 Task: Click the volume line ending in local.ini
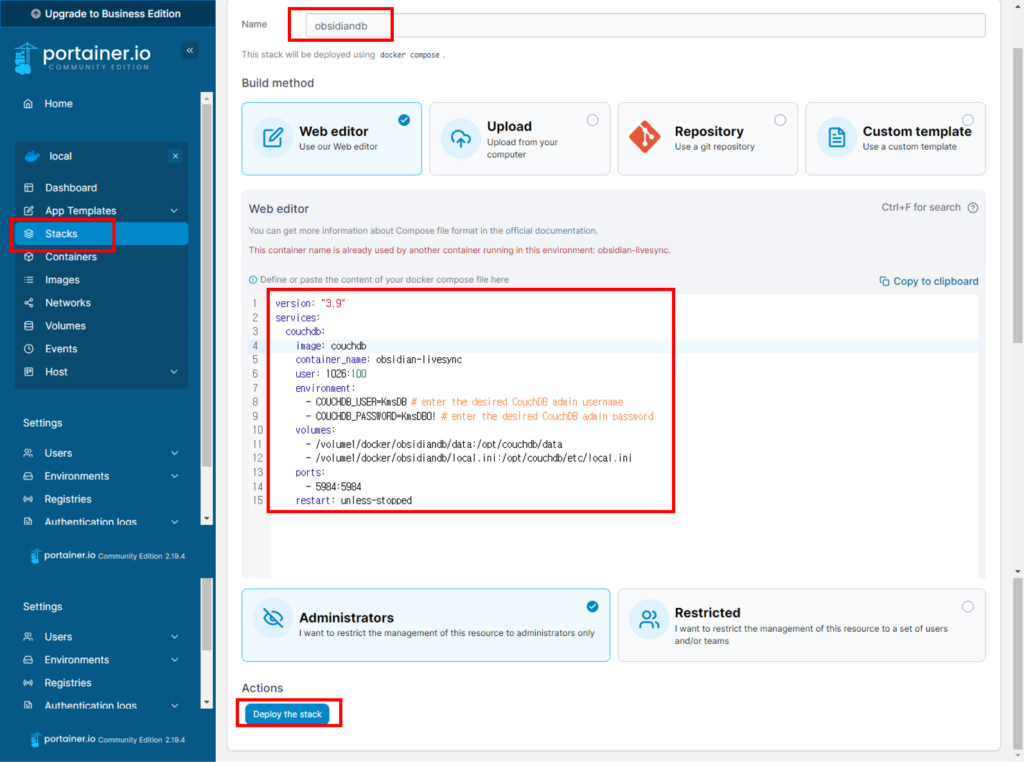(469, 458)
